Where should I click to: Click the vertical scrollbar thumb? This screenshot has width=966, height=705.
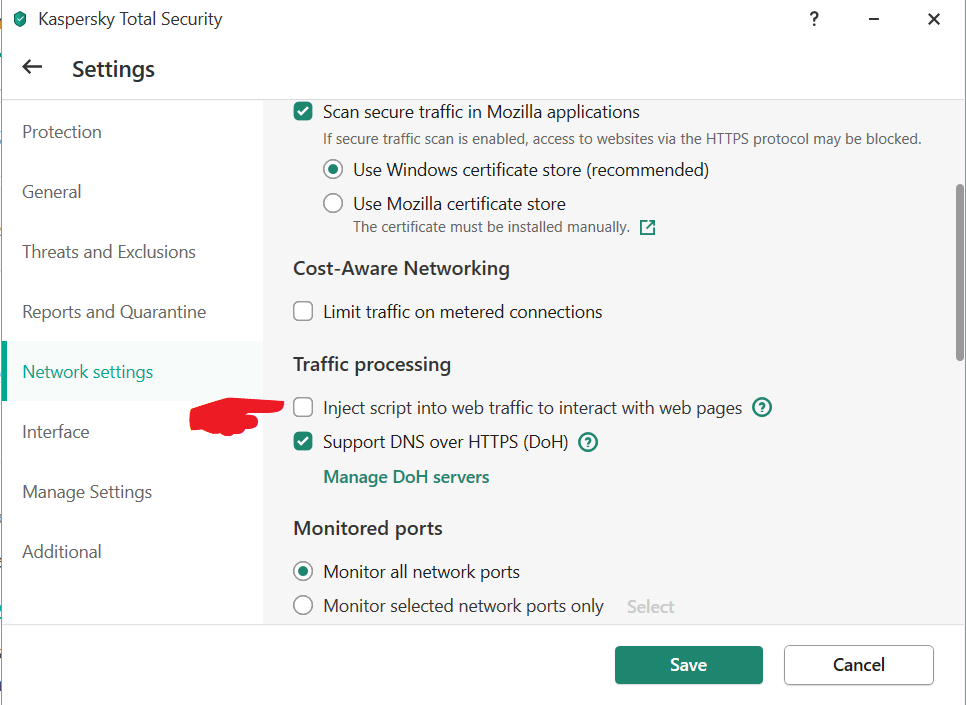click(959, 272)
